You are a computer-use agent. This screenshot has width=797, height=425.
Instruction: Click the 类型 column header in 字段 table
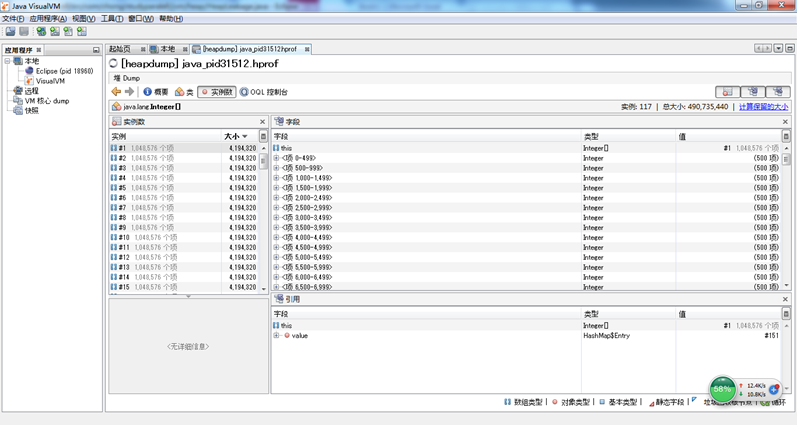628,136
